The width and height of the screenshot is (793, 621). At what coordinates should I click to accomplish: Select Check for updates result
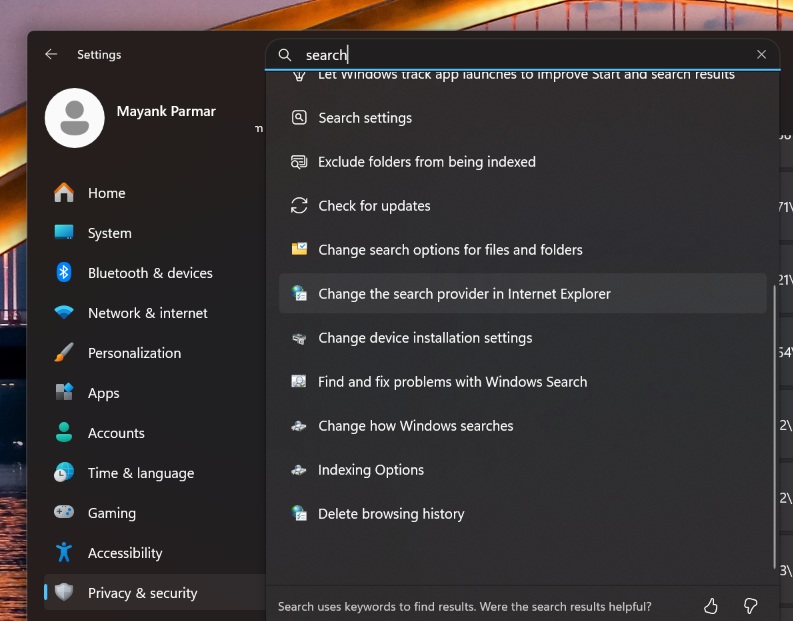click(x=522, y=206)
